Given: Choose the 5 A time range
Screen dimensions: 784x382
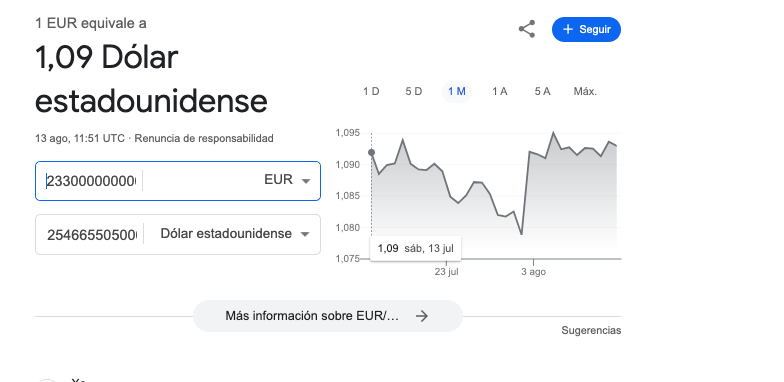Looking at the screenshot, I should 542,92.
